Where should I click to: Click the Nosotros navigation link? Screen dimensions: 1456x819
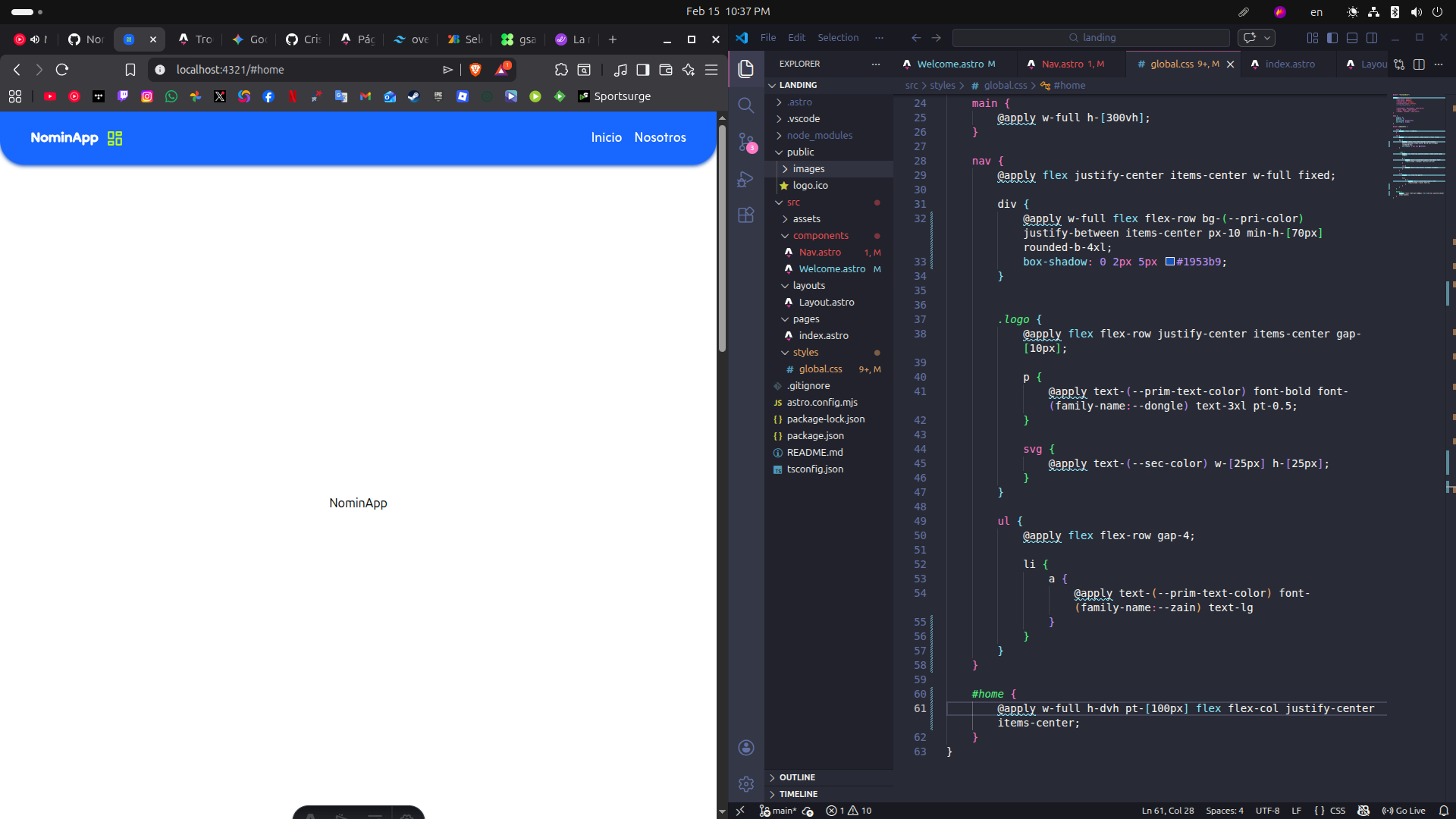click(x=660, y=137)
